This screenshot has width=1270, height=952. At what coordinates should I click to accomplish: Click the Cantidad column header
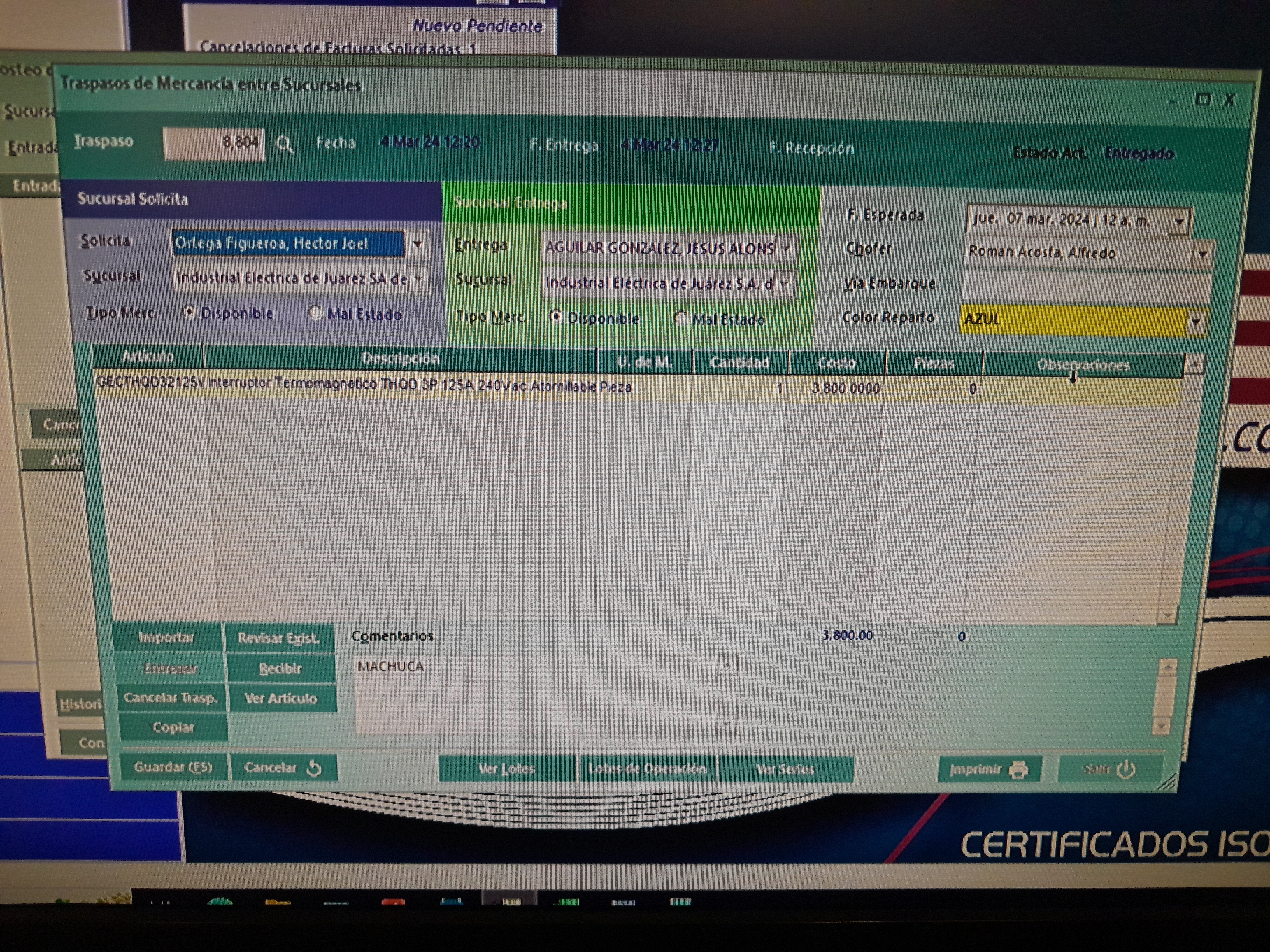pyautogui.click(x=740, y=362)
